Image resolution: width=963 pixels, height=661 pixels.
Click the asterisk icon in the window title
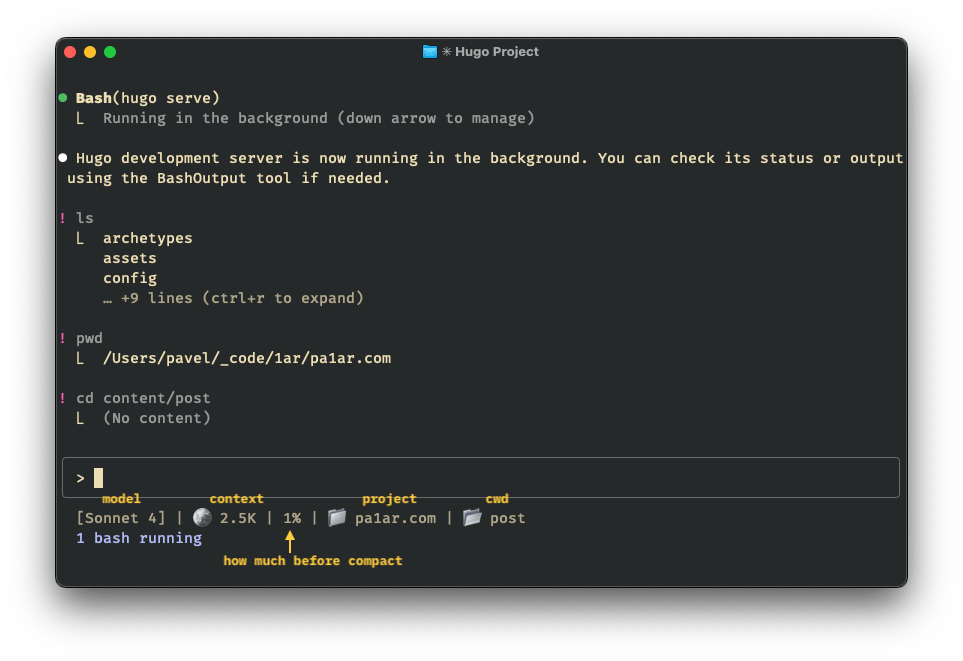449,51
